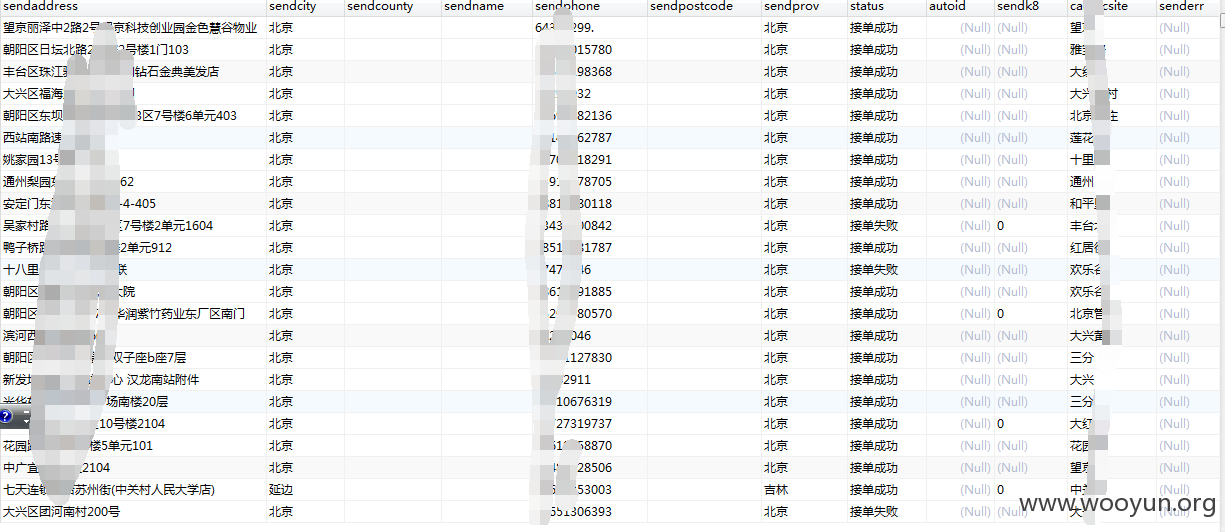
Task: Select address cell ending 楼5单元101
Action: 132,445
